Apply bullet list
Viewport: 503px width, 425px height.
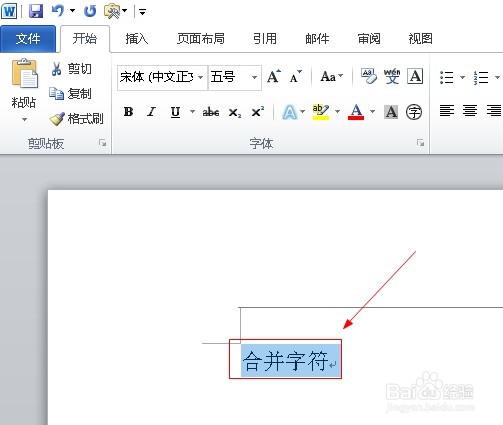[x=447, y=77]
